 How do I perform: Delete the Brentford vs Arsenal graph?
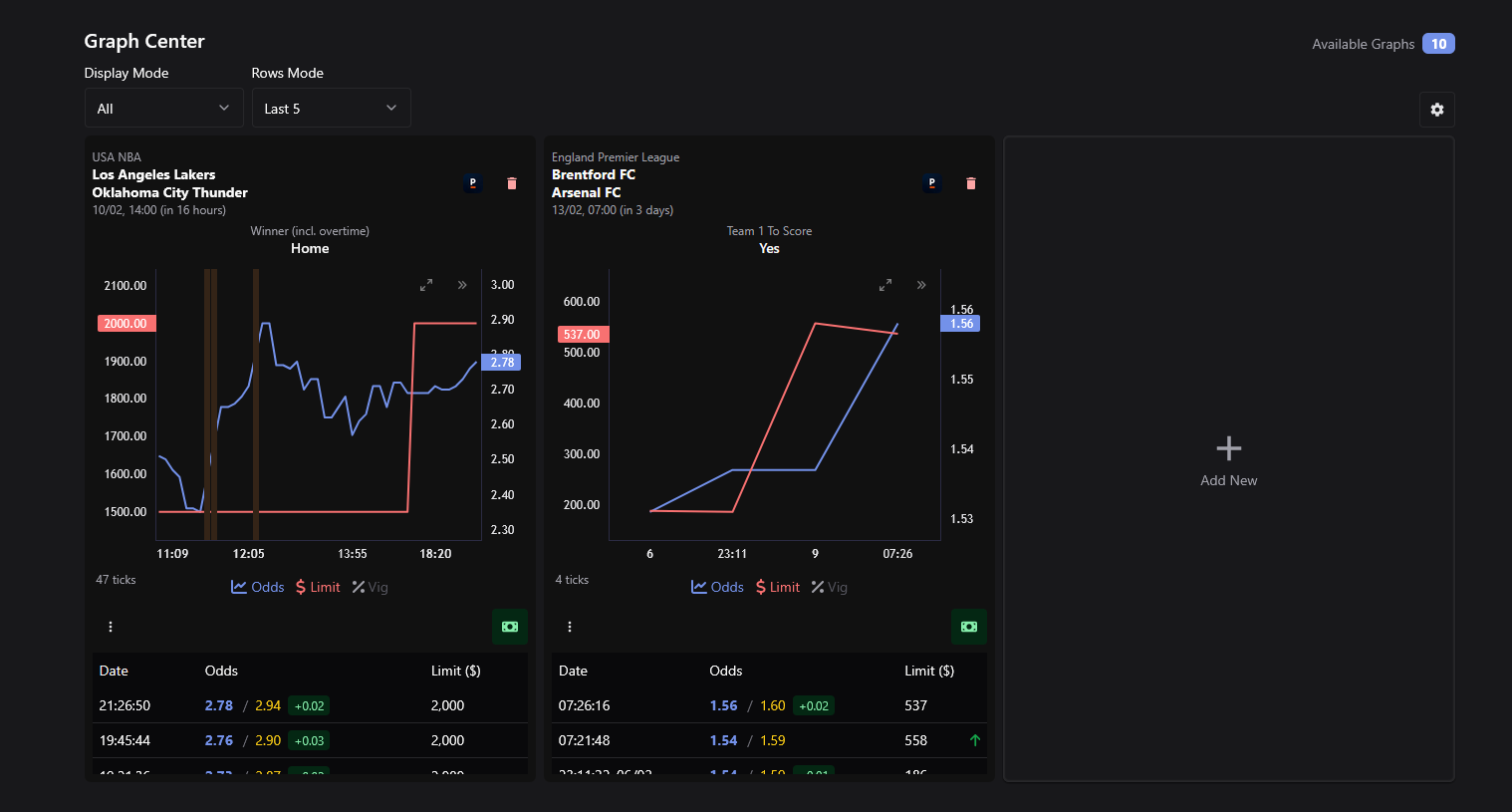pyautogui.click(x=971, y=183)
